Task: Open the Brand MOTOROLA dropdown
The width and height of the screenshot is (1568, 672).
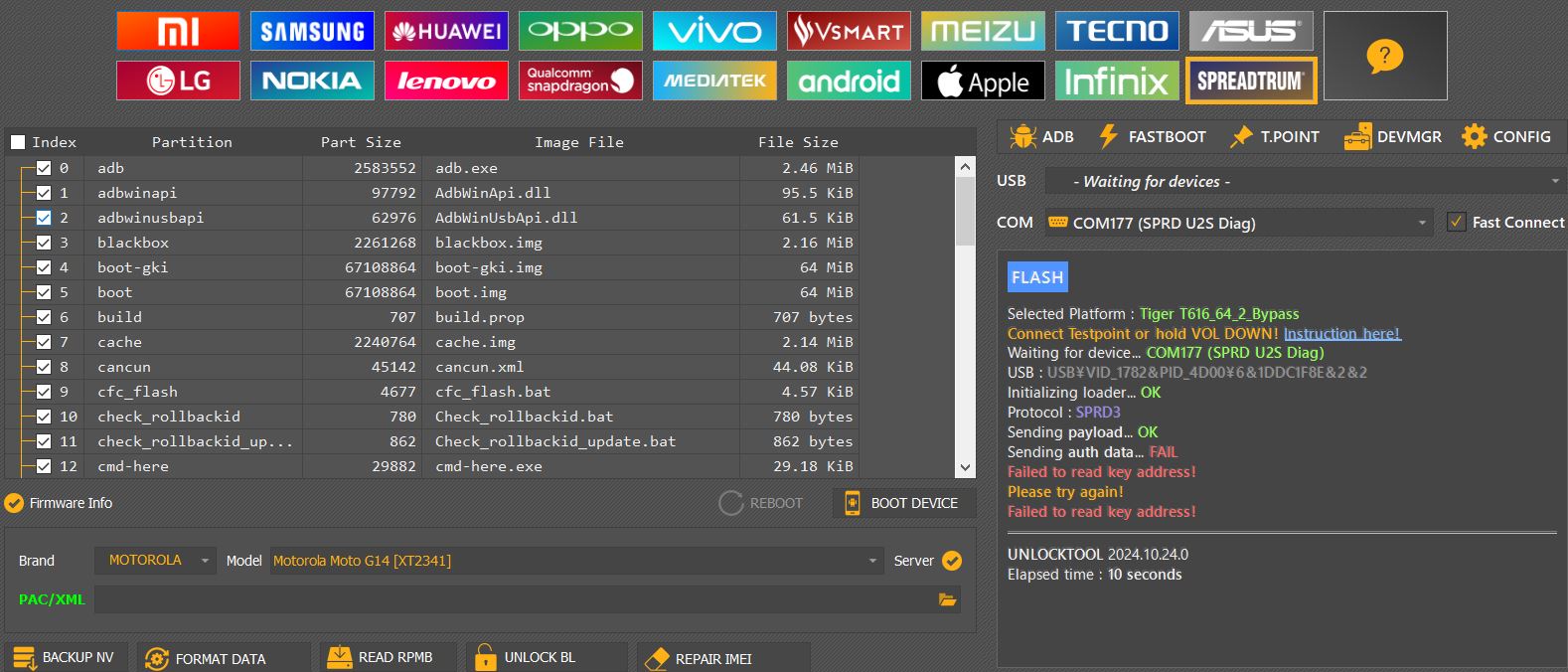Action: click(155, 561)
